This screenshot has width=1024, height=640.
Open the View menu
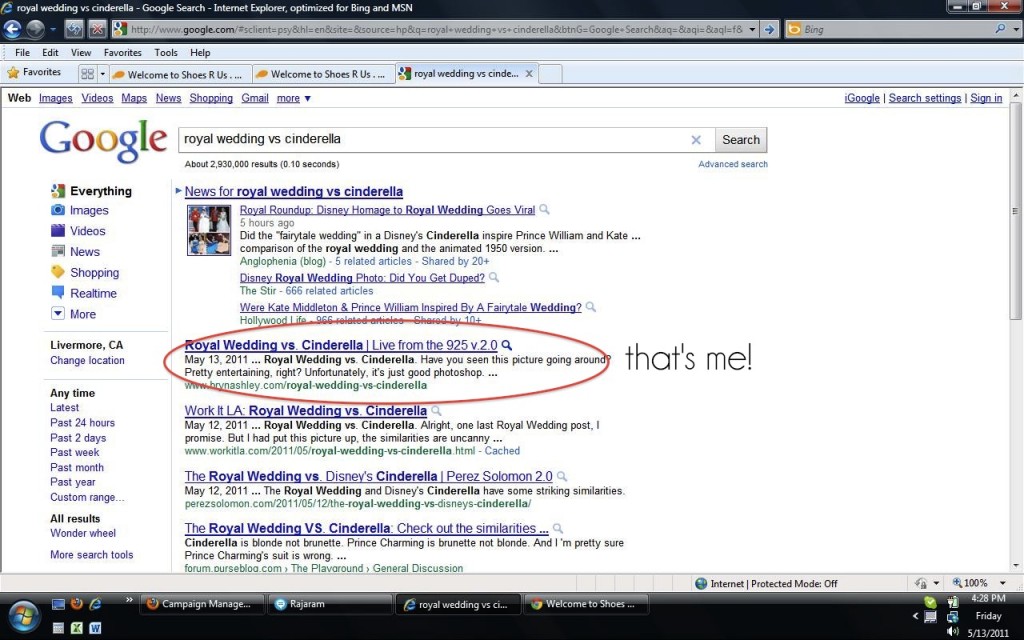click(81, 52)
